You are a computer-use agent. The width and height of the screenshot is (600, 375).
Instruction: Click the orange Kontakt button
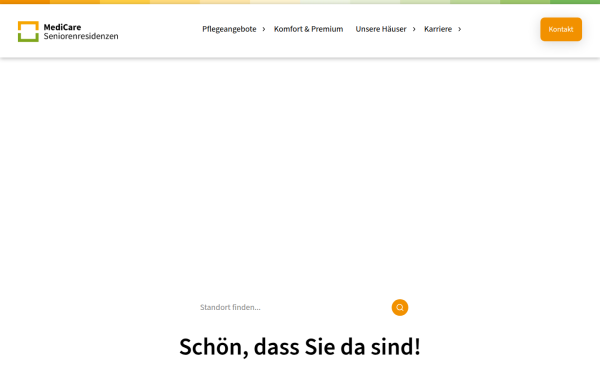(561, 29)
